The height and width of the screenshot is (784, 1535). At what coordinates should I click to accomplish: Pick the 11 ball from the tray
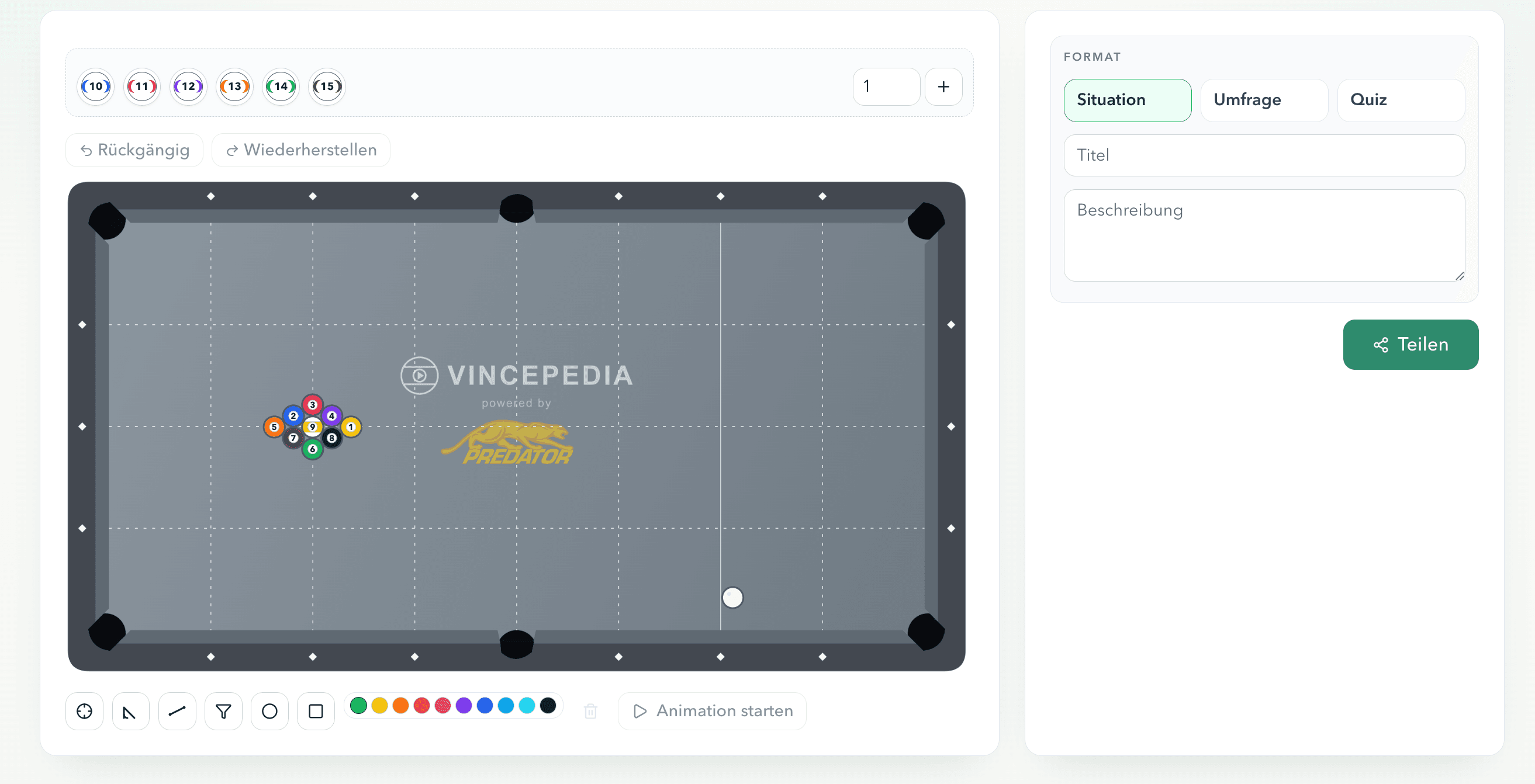pyautogui.click(x=142, y=87)
